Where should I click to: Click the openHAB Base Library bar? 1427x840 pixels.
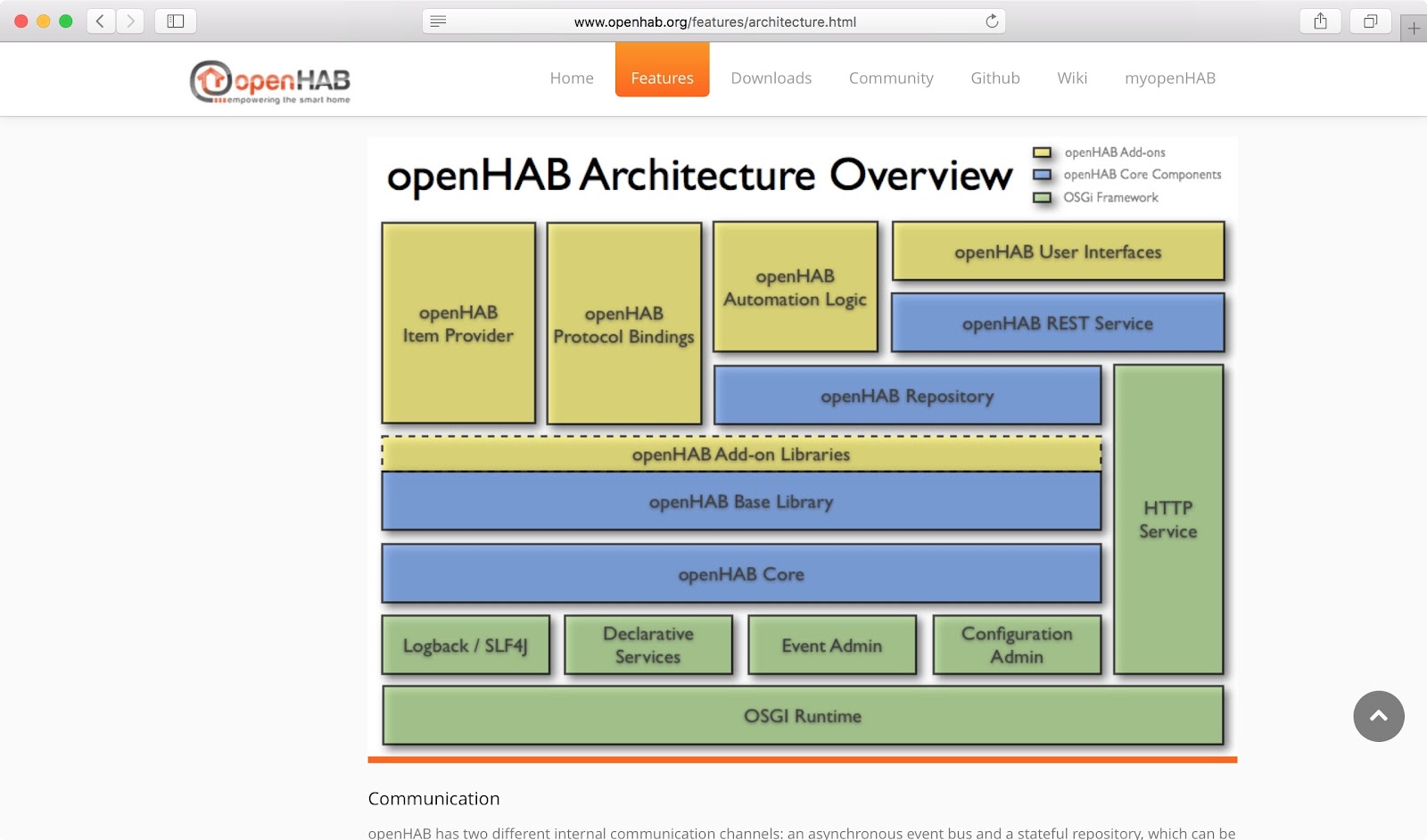(x=741, y=501)
